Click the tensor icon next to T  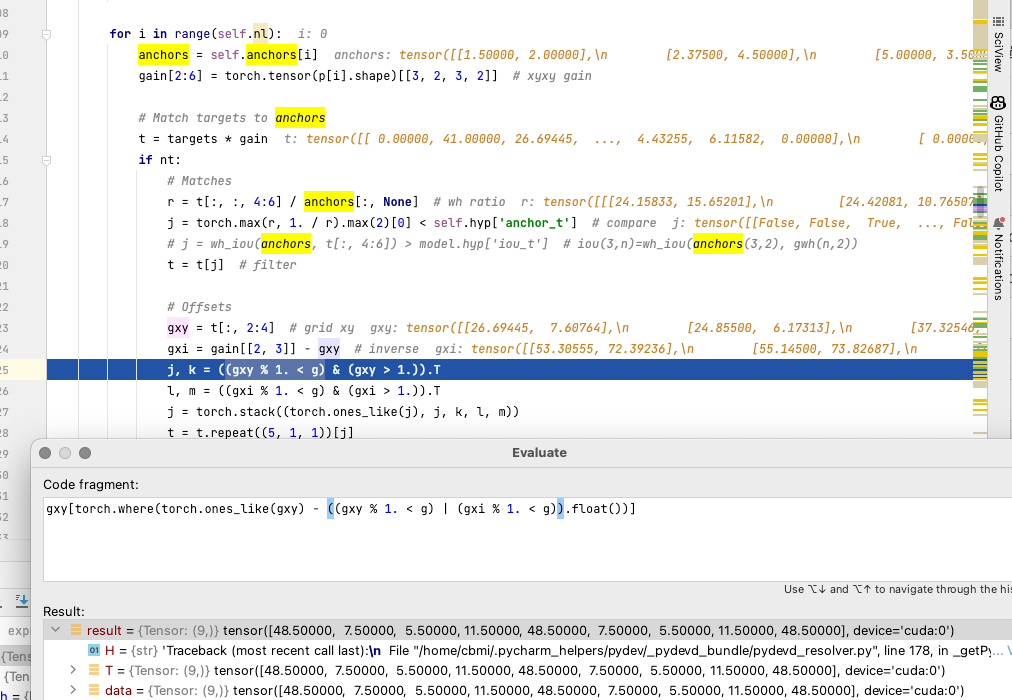click(94, 670)
